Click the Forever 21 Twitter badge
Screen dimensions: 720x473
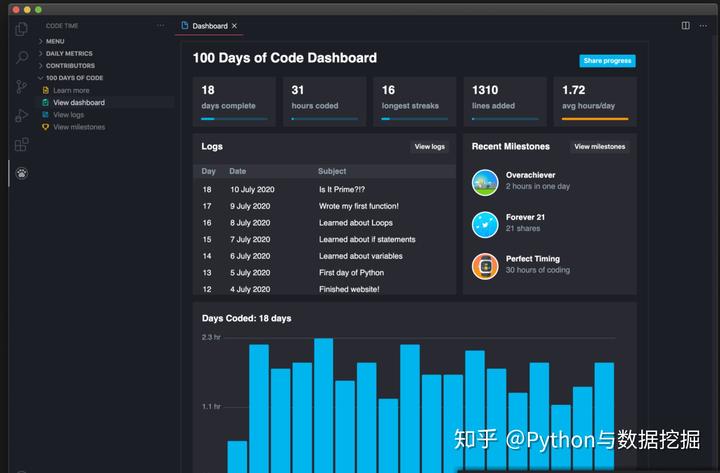click(485, 223)
